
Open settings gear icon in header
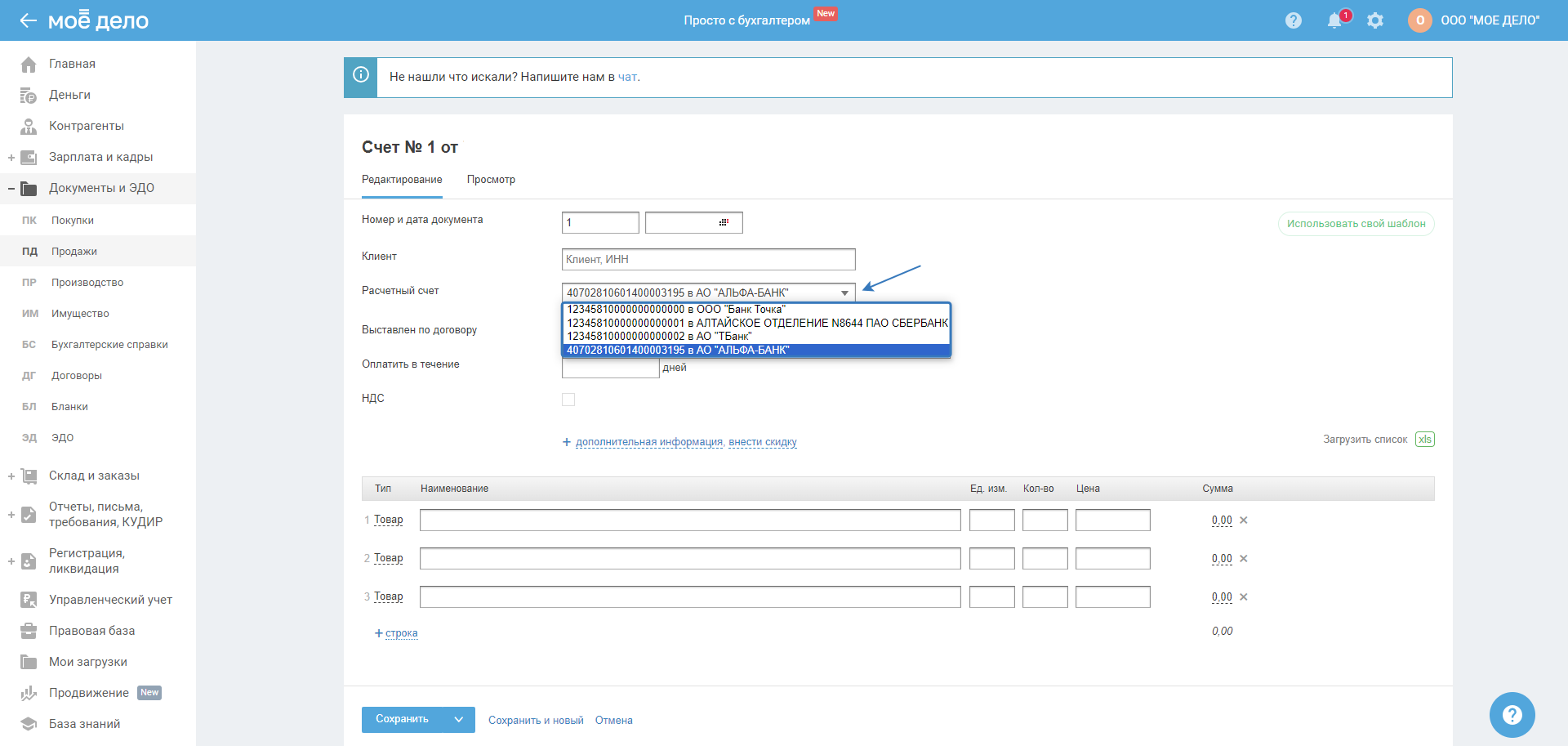point(1375,20)
